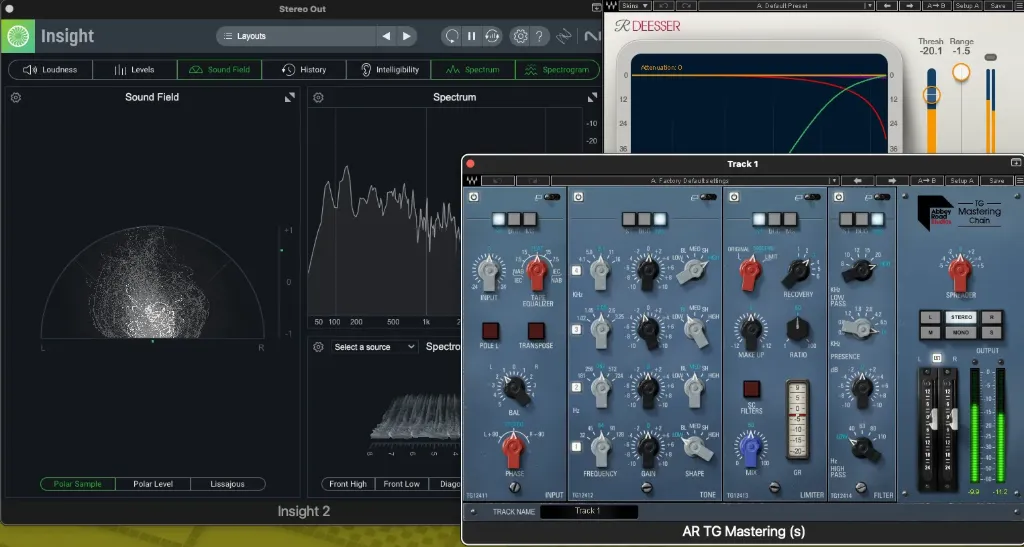
Task: Open Skins dropdown in DeEsser toolbar
Action: [x=635, y=6]
